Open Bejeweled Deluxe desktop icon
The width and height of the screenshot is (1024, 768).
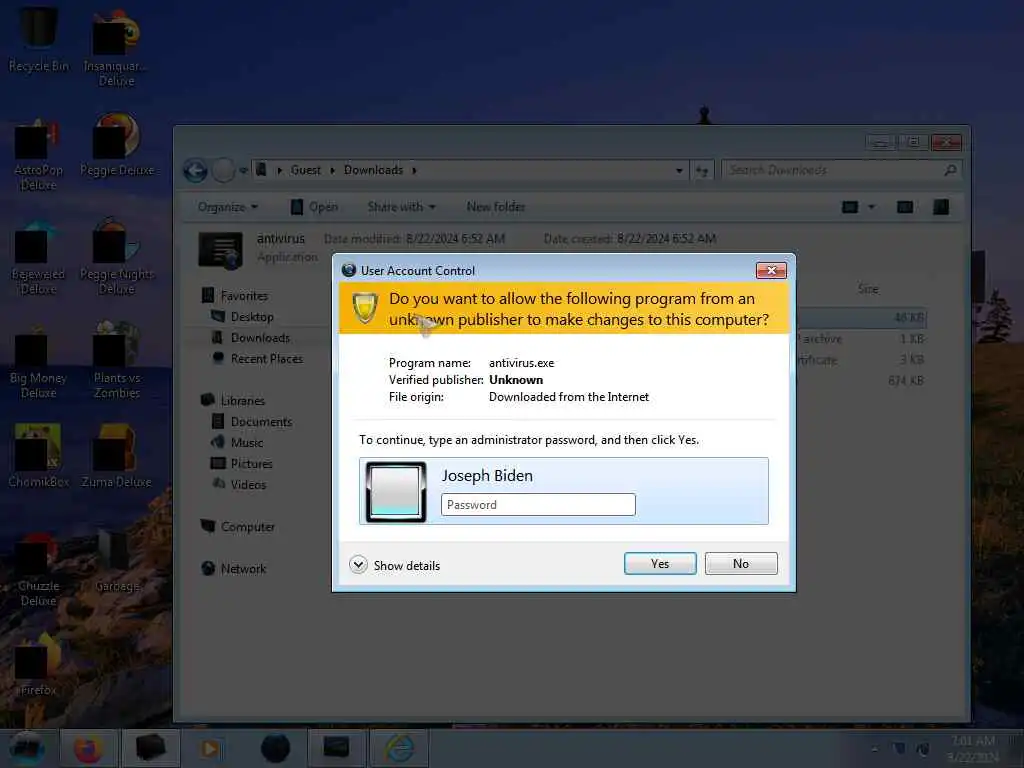(39, 258)
